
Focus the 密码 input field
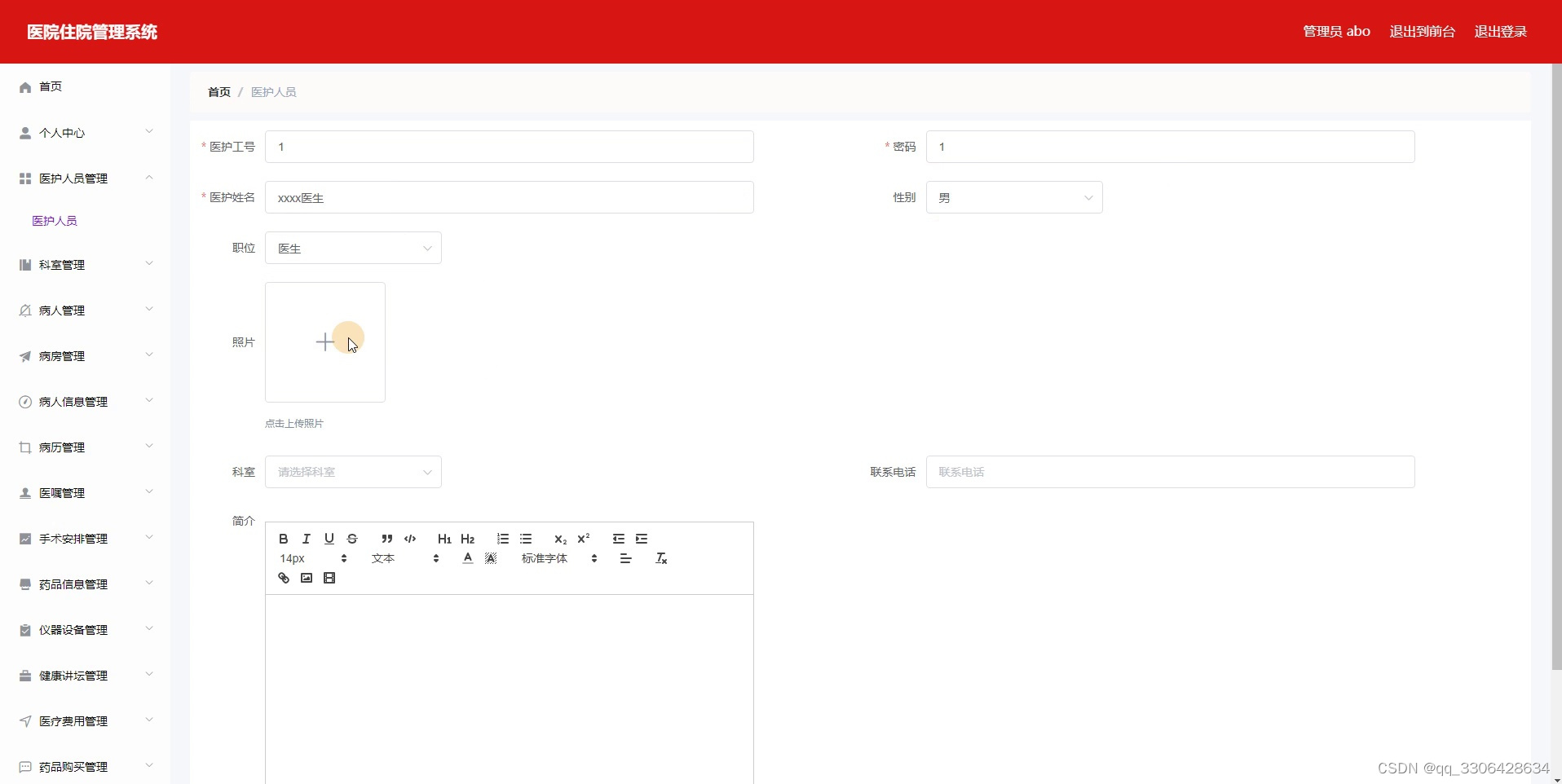tap(1171, 147)
